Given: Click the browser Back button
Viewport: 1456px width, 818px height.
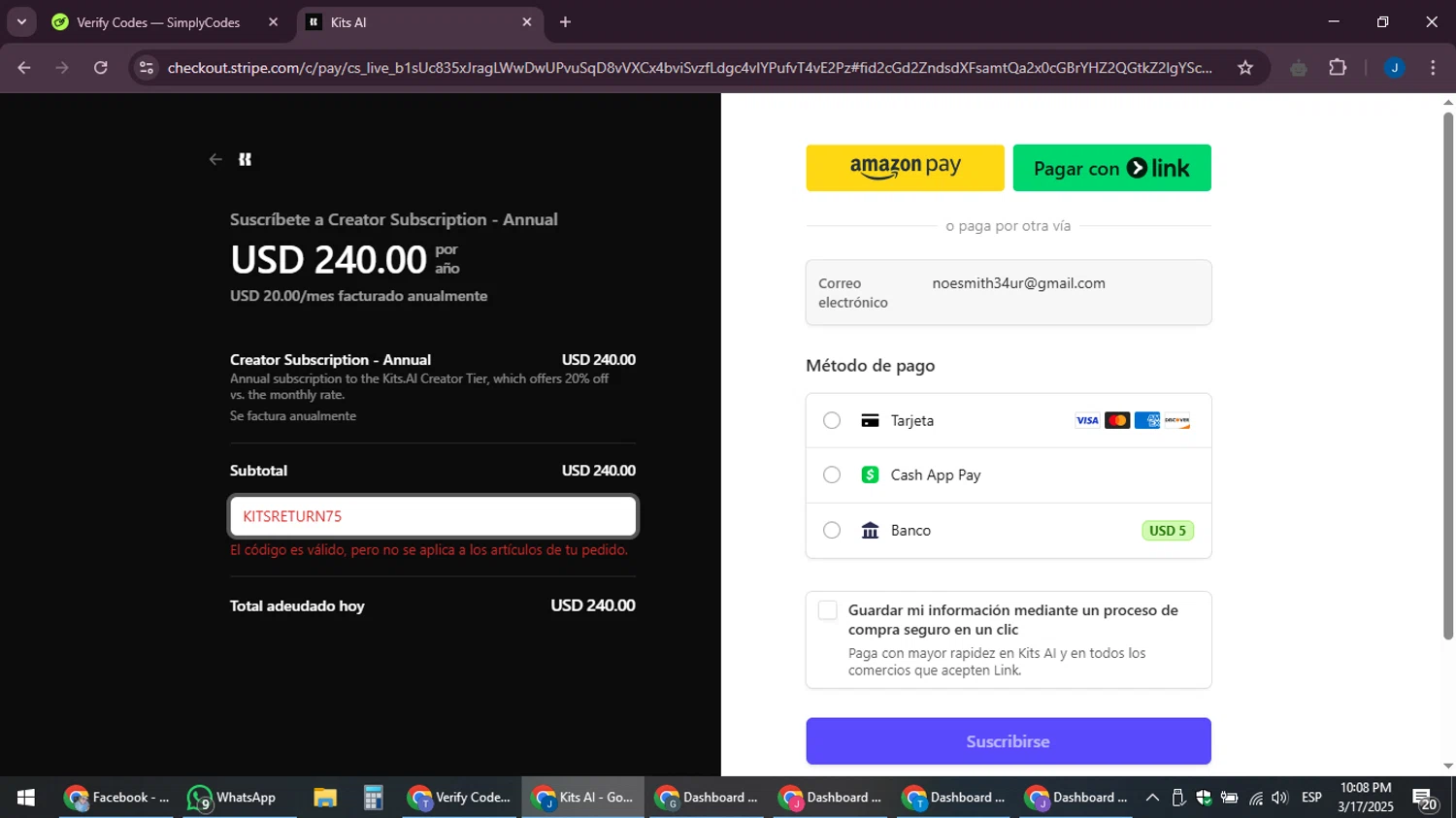Looking at the screenshot, I should (x=24, y=68).
